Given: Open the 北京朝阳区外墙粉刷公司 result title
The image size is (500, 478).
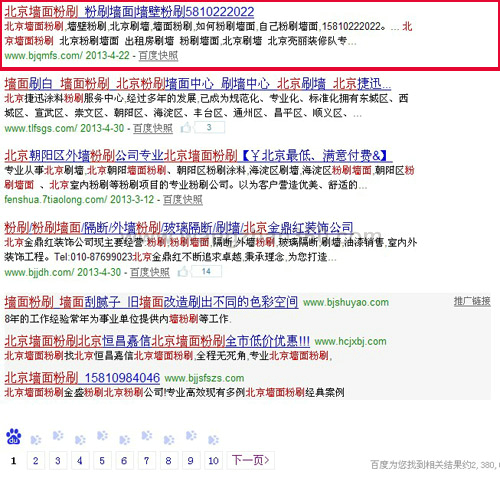Looking at the screenshot, I should pyautogui.click(x=198, y=156).
